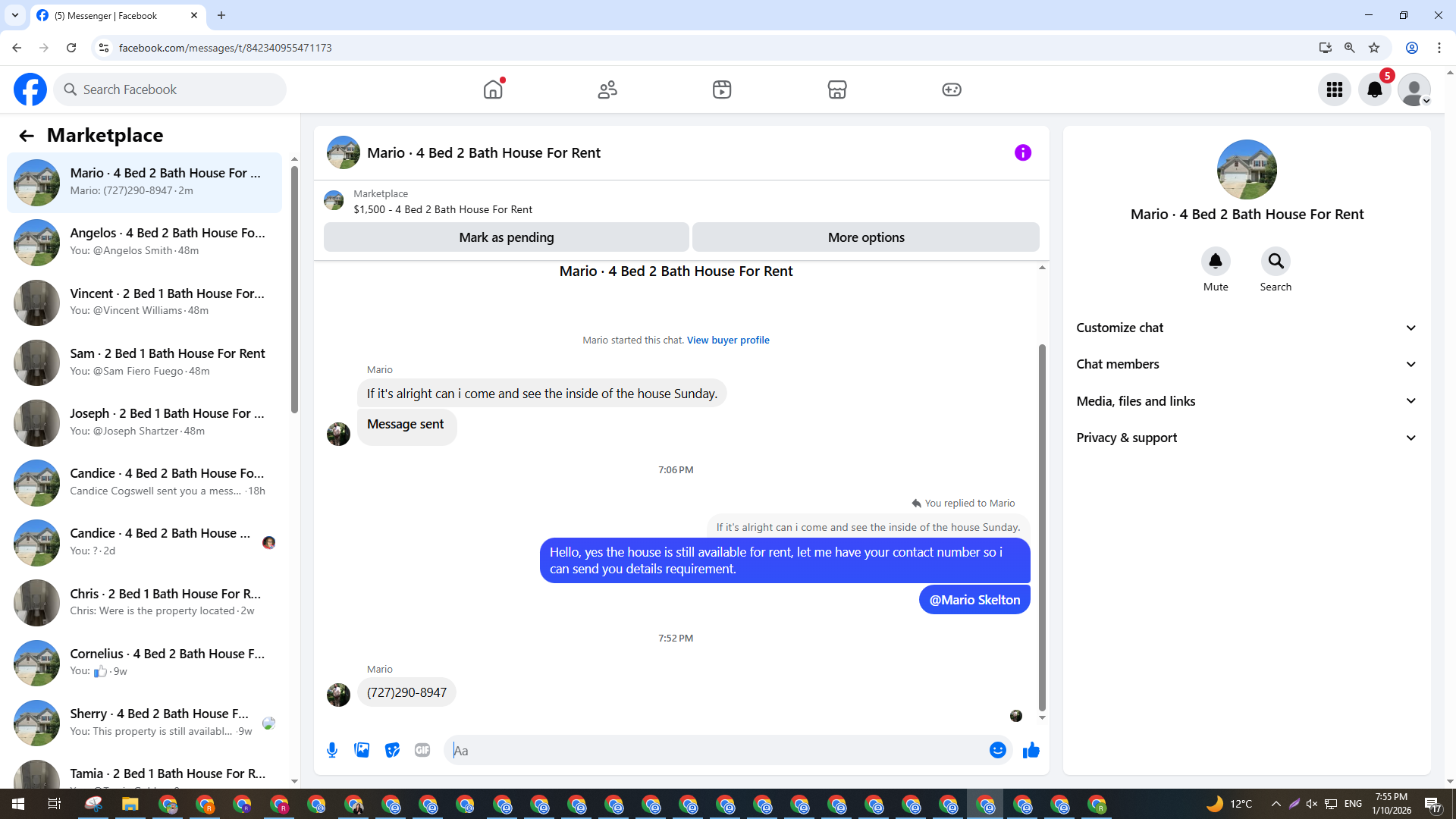Go to the Marketplace tab

tap(836, 89)
